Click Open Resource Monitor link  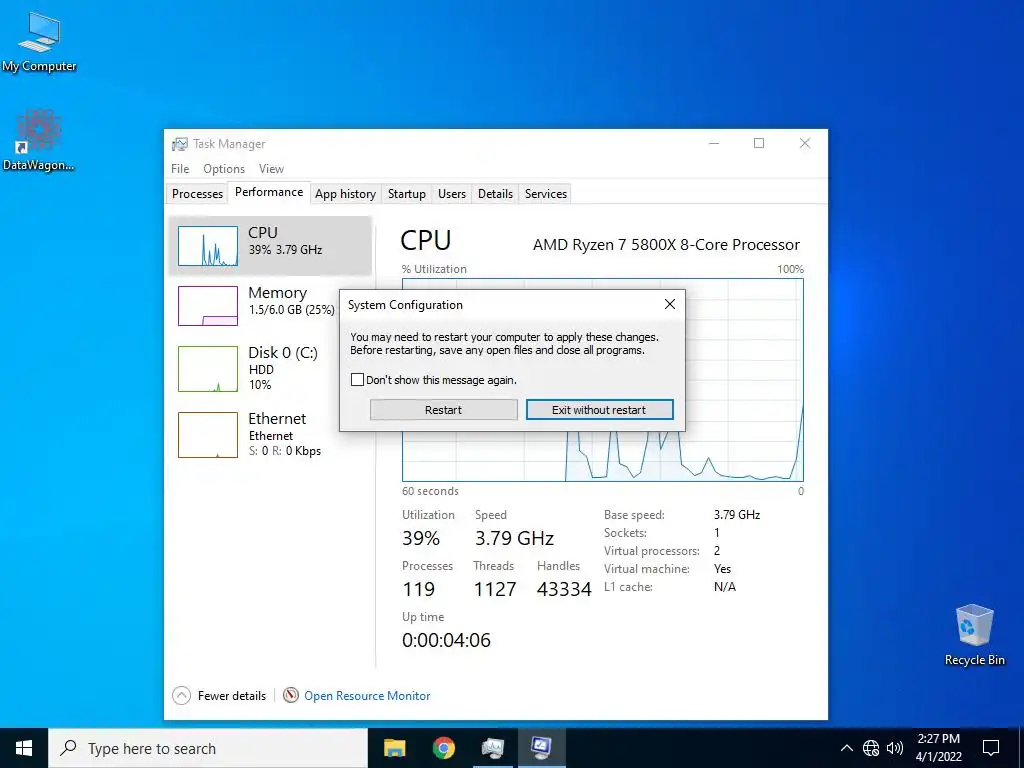coord(367,696)
